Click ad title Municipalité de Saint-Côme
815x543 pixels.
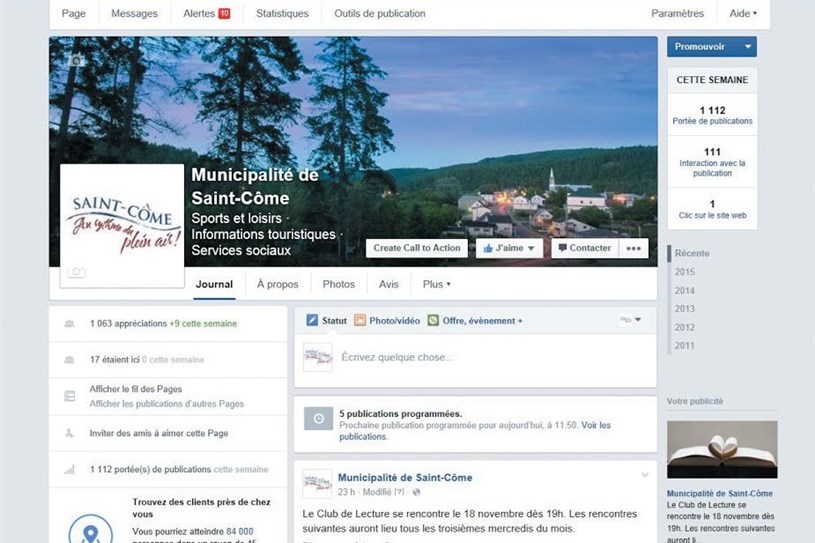pos(719,494)
